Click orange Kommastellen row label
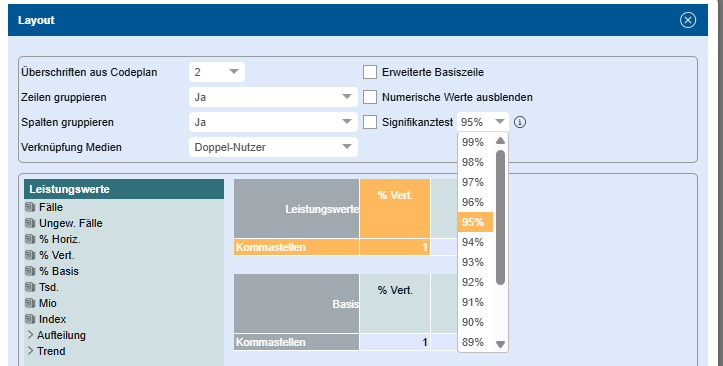 (x=296, y=247)
